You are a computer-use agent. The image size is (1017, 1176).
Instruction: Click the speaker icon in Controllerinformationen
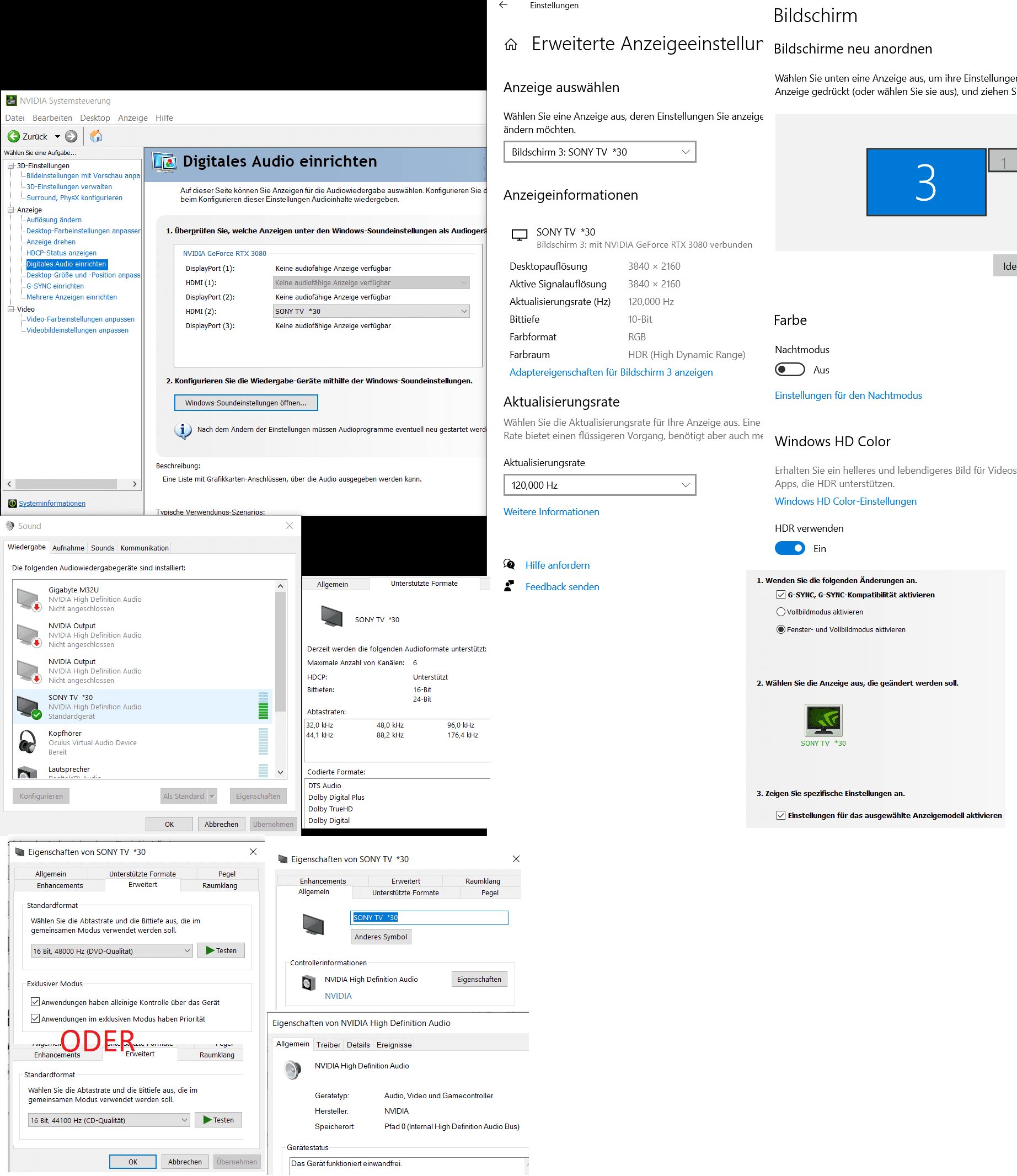pos(309,983)
